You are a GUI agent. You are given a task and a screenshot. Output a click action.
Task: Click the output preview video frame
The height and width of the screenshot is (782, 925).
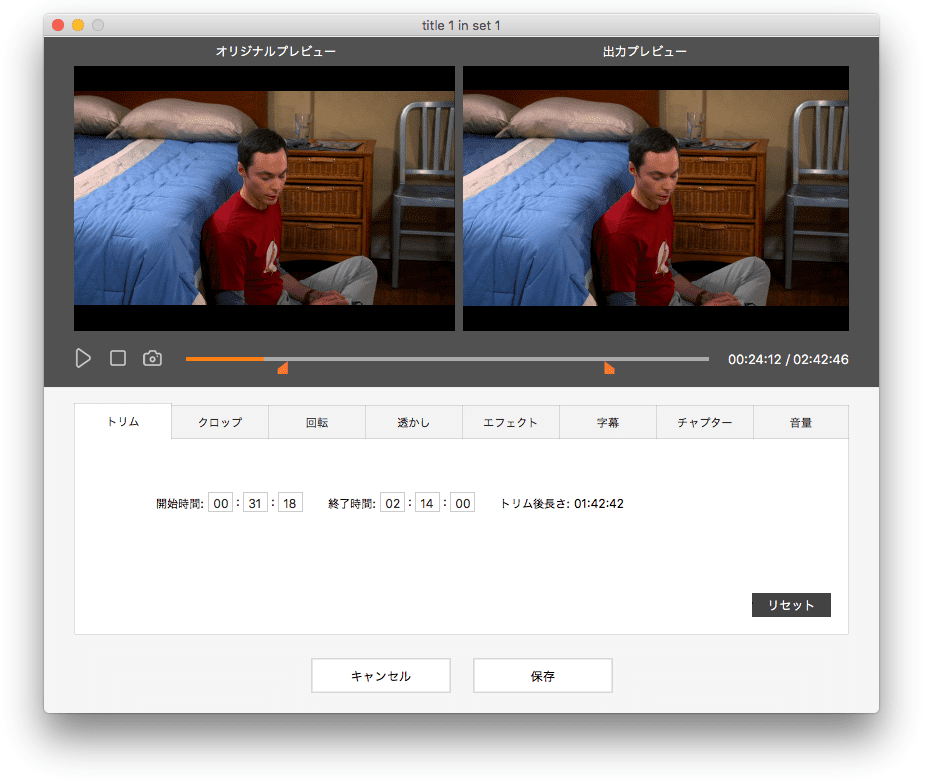656,198
